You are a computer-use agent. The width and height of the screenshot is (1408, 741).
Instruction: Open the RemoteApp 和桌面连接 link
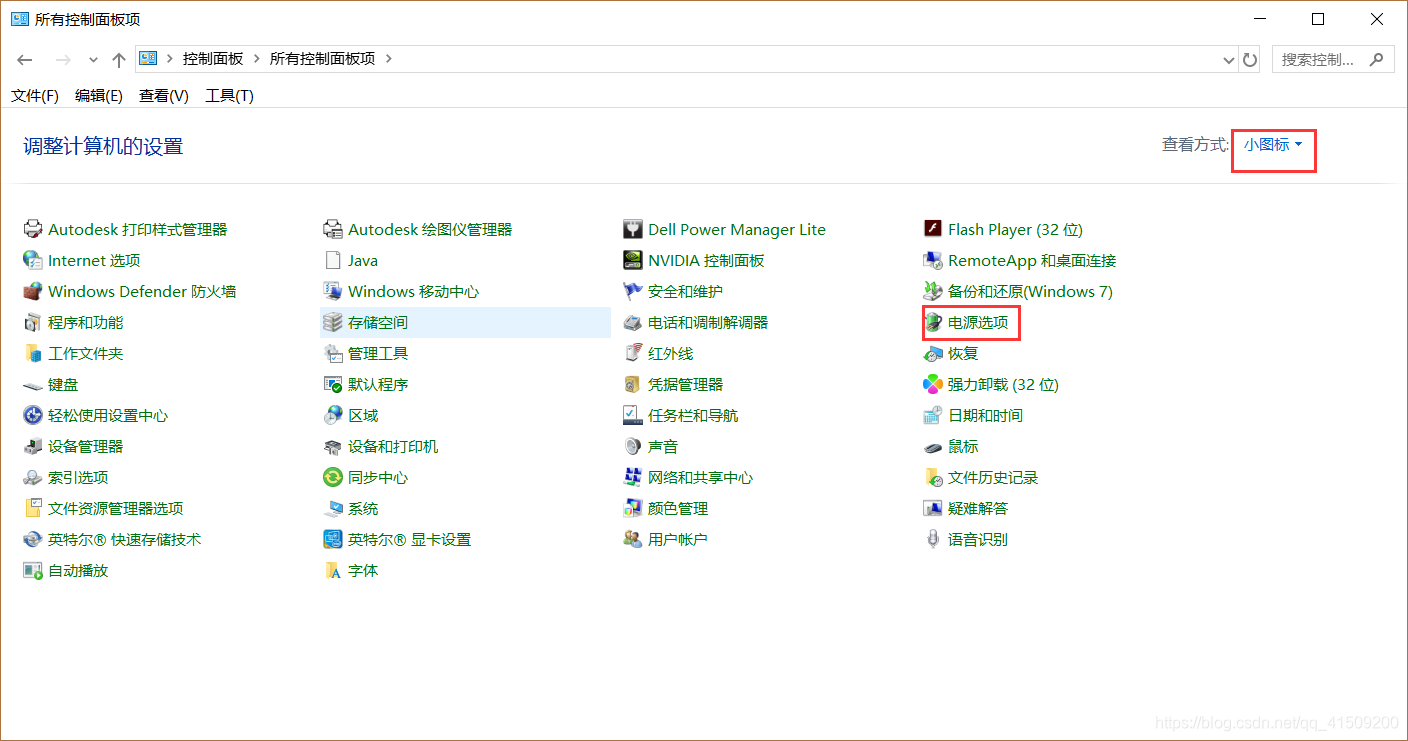coord(1032,260)
